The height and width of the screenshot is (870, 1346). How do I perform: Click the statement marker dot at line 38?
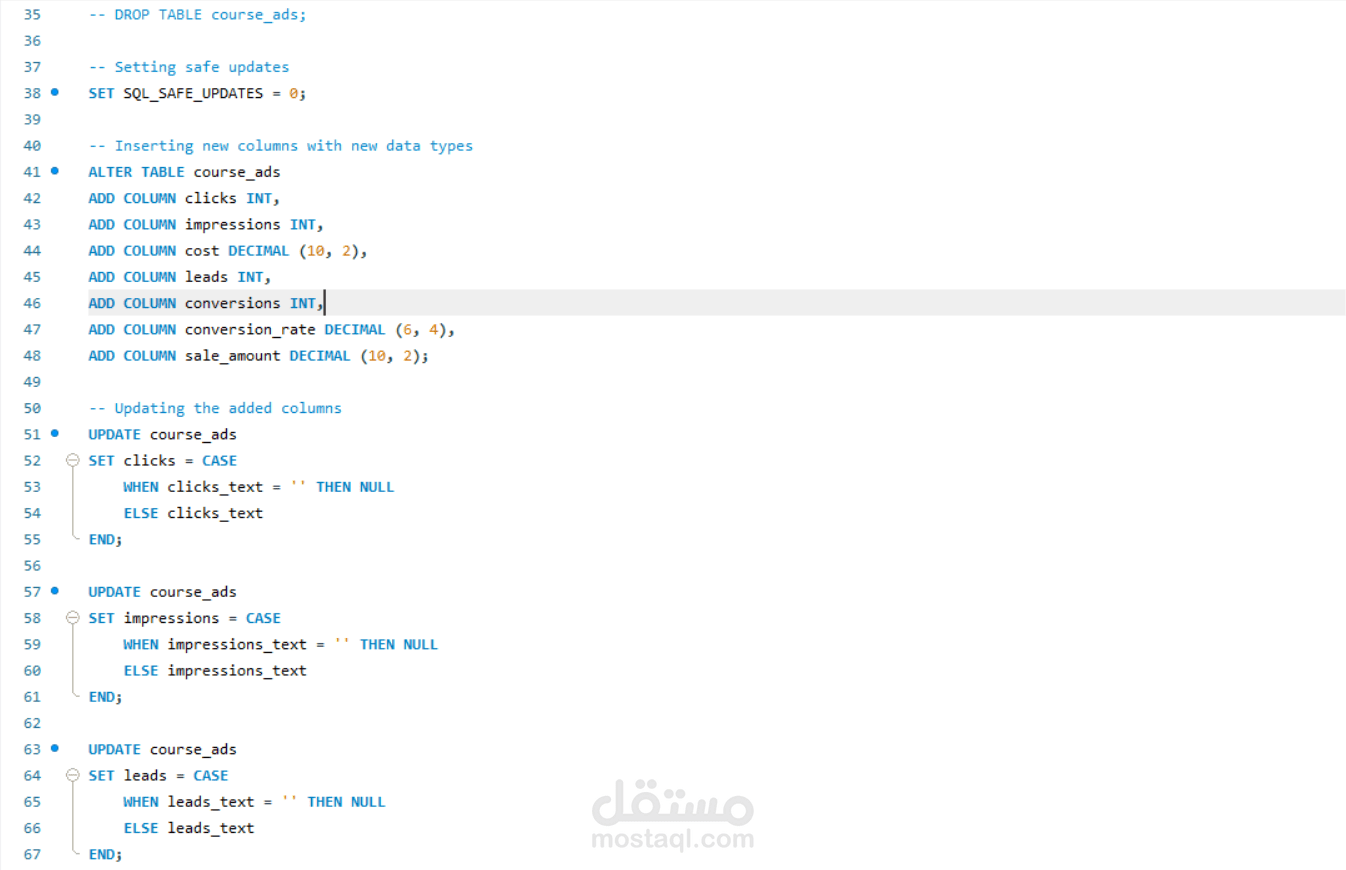click(55, 92)
